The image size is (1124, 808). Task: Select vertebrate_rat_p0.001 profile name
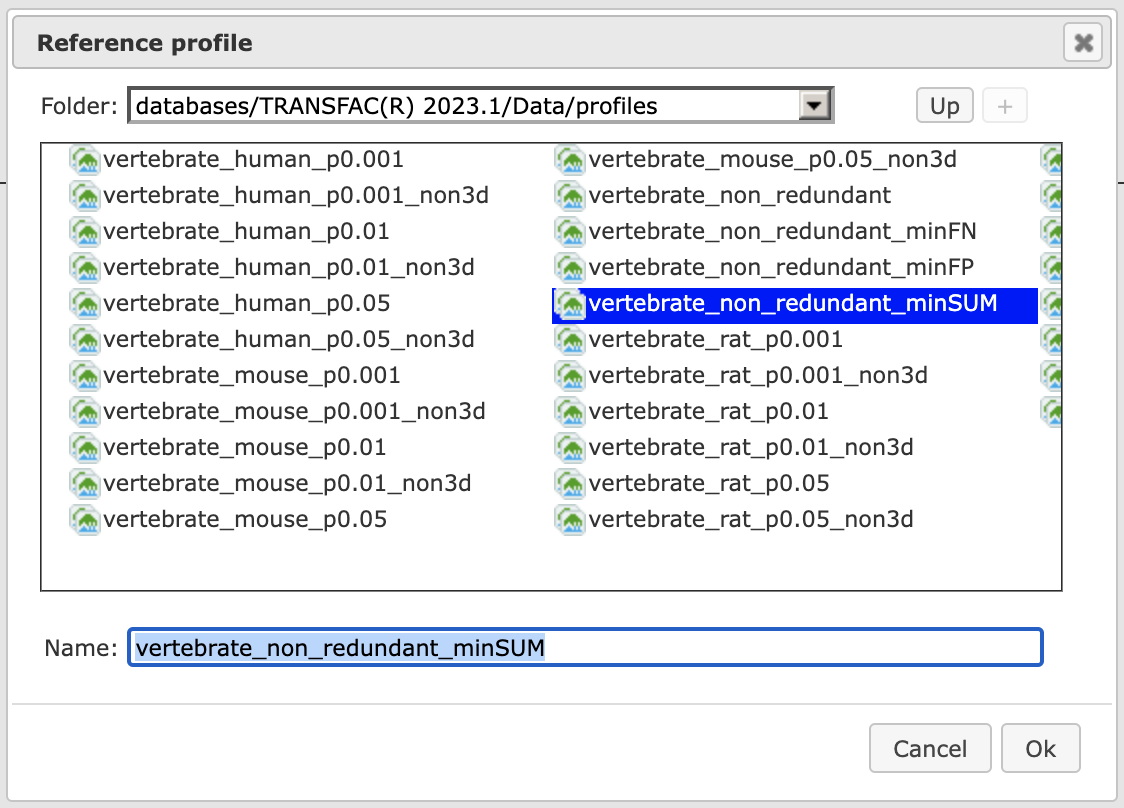(x=715, y=339)
